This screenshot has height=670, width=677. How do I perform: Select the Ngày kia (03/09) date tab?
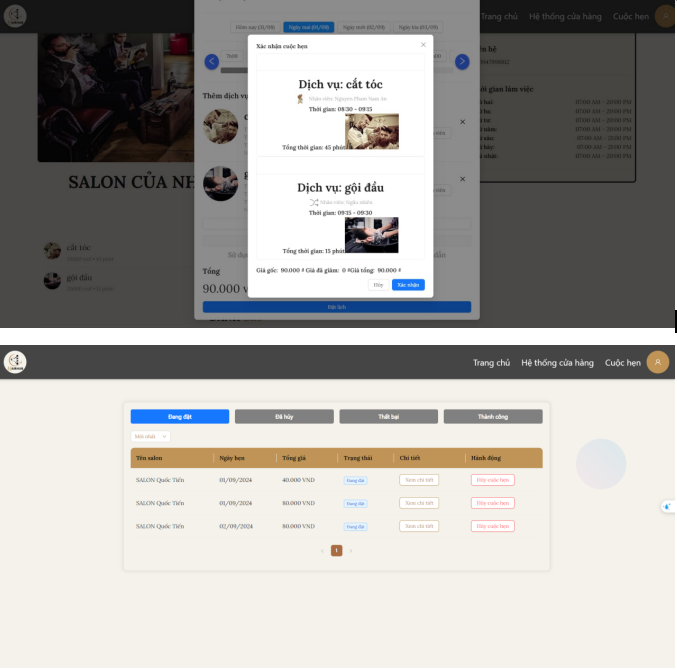pyautogui.click(x=418, y=27)
